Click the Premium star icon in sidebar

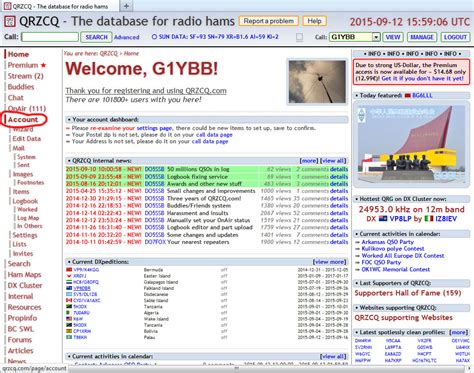click(x=43, y=65)
